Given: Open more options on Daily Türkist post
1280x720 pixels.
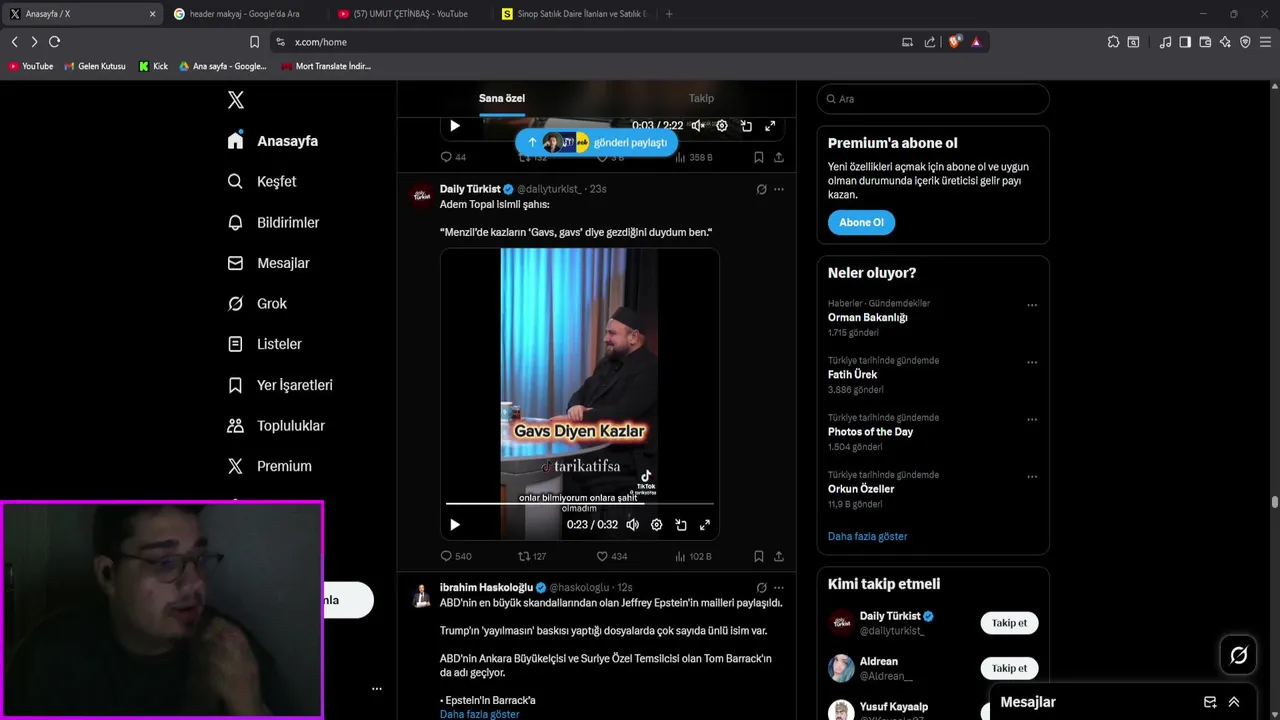Looking at the screenshot, I should click(779, 189).
